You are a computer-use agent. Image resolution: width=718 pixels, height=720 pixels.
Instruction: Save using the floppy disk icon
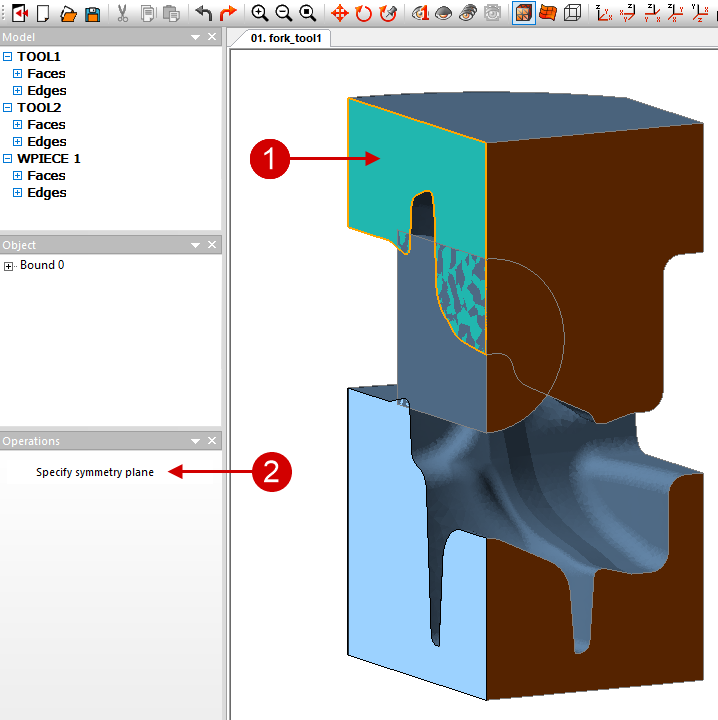click(92, 13)
